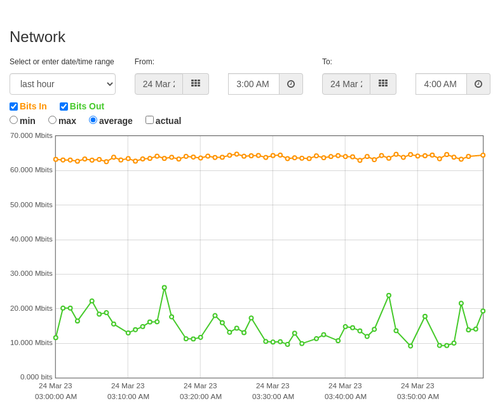Click the To: label
This screenshot has width=500, height=403.
(327, 62)
